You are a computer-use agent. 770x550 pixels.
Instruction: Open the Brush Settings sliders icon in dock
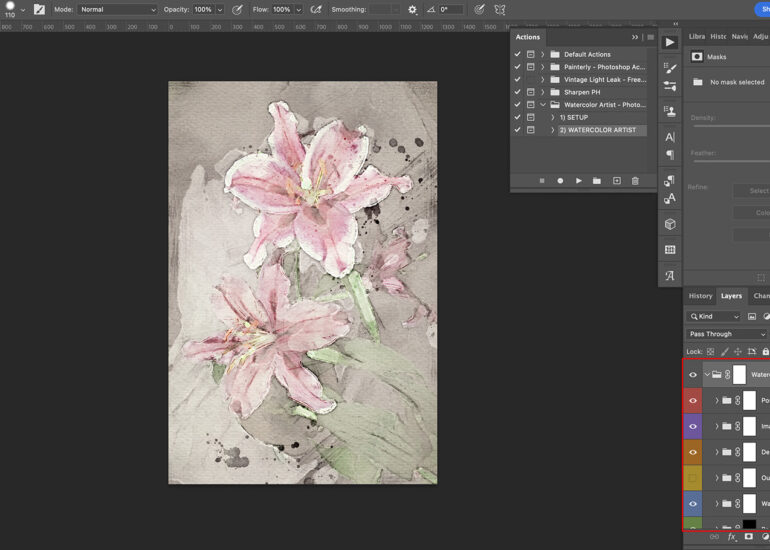coord(670,86)
